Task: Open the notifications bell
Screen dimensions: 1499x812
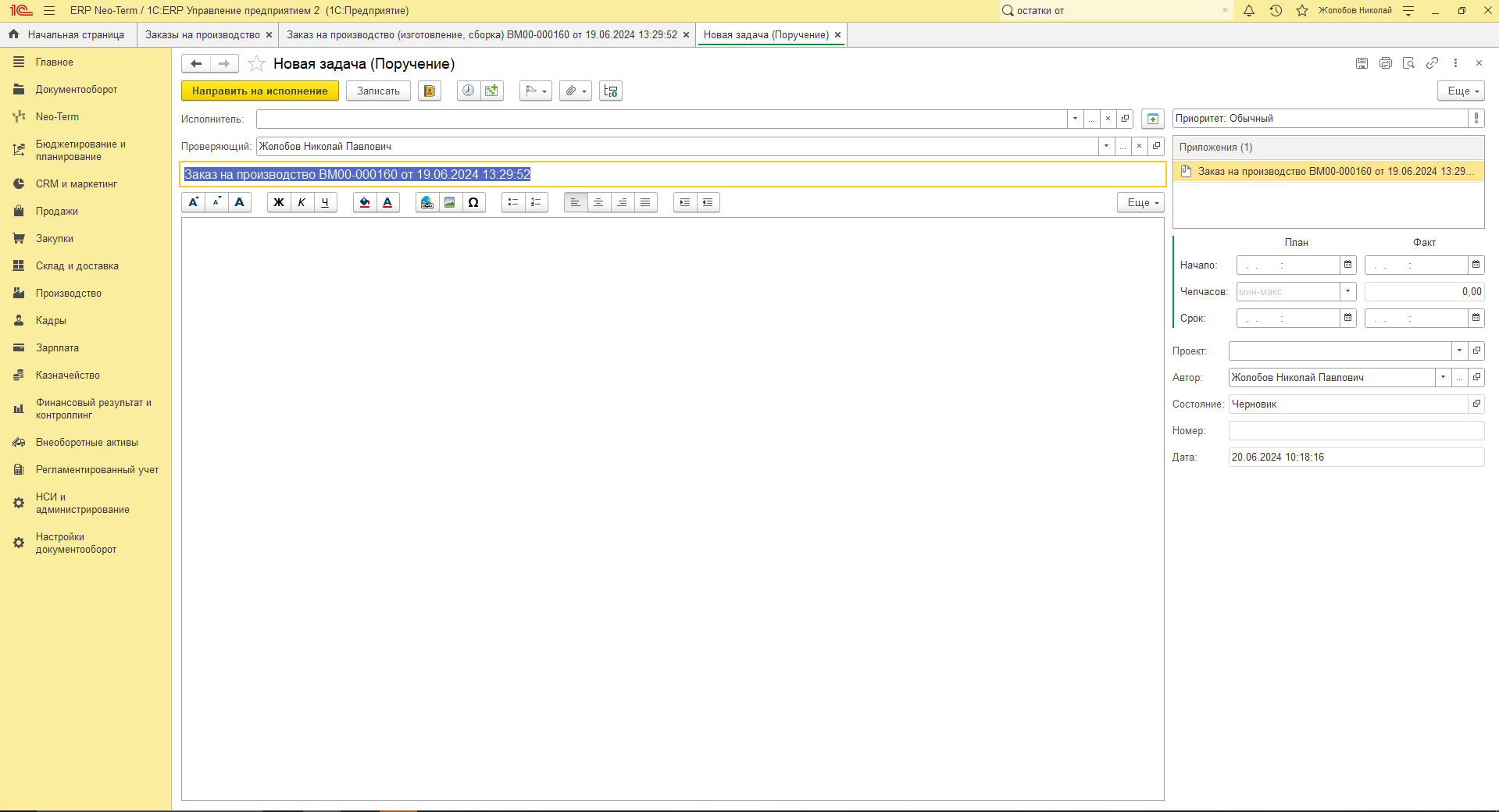Action: click(x=1249, y=11)
